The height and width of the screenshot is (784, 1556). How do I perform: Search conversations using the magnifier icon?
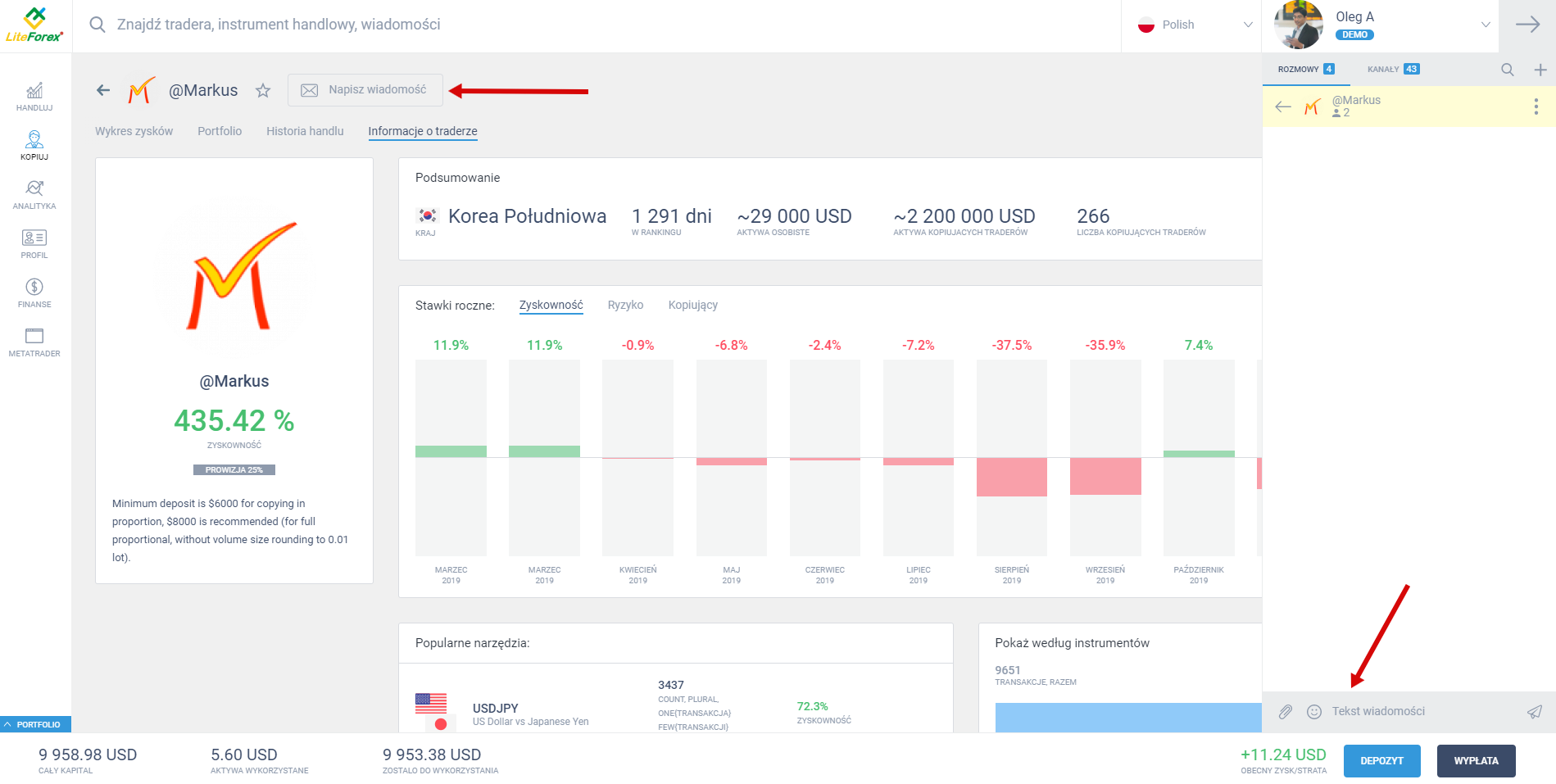[1507, 70]
